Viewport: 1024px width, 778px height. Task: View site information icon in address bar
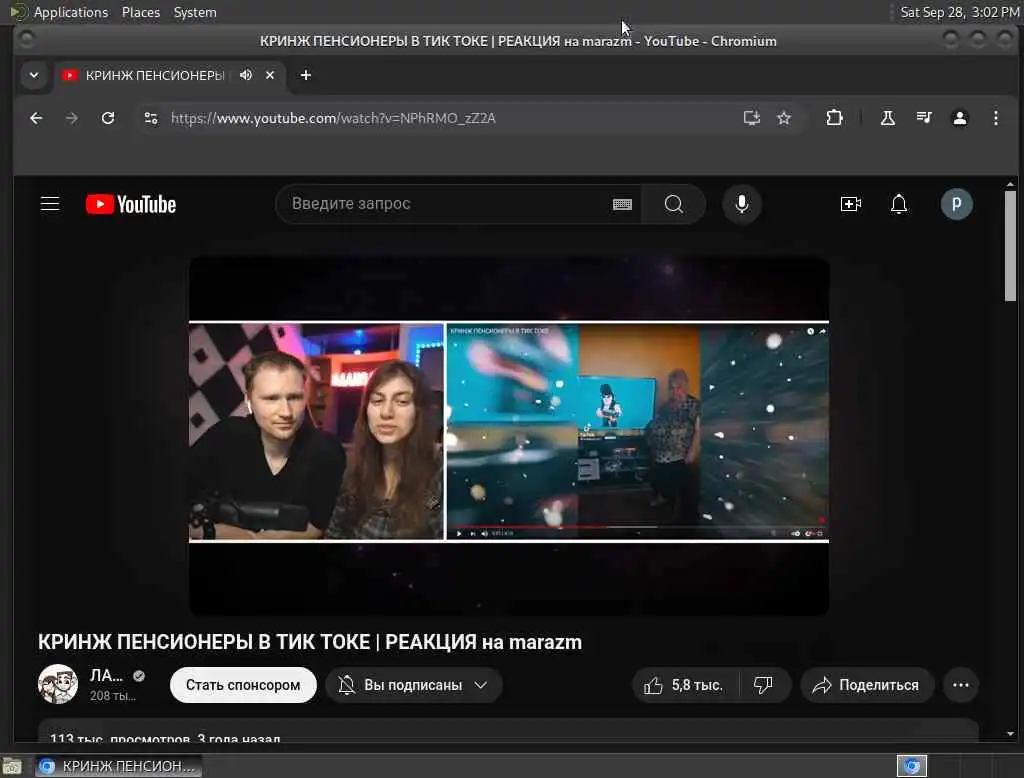pos(151,118)
